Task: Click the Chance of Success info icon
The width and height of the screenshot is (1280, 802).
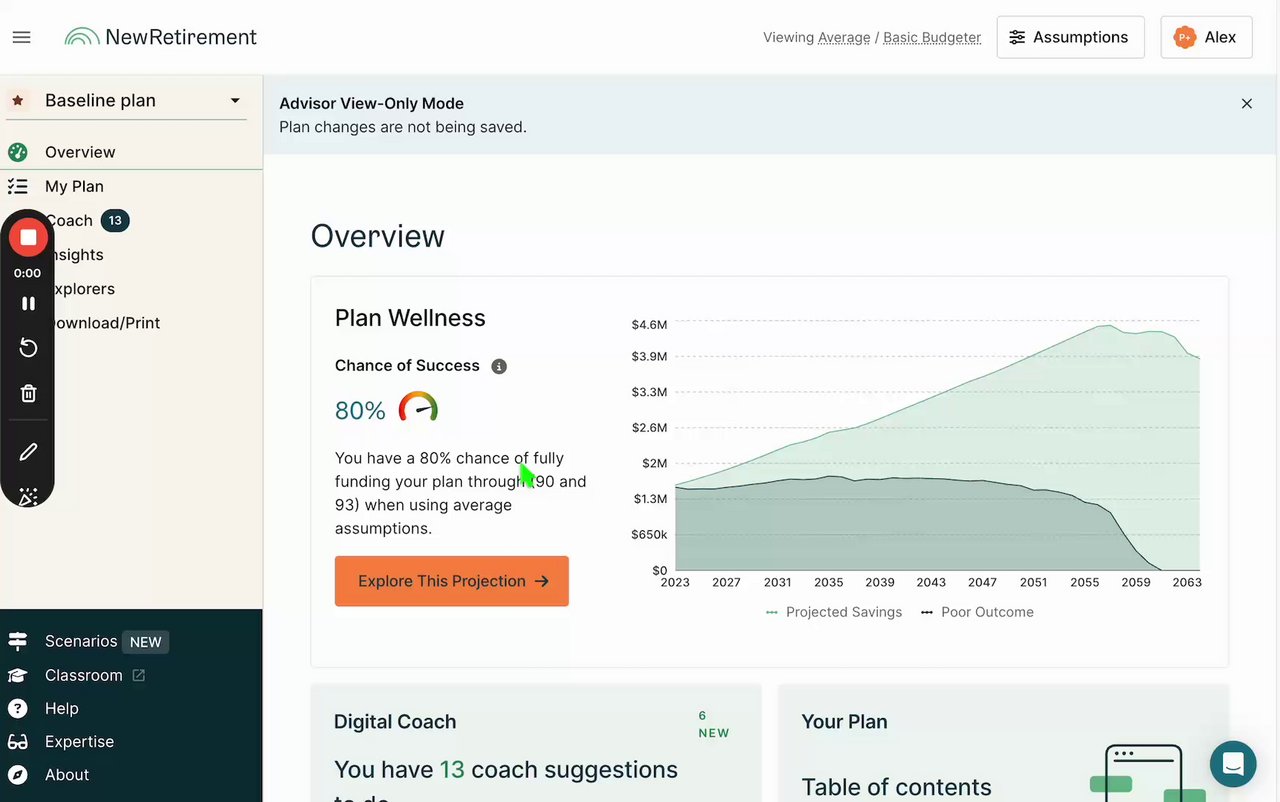Action: pyautogui.click(x=499, y=366)
